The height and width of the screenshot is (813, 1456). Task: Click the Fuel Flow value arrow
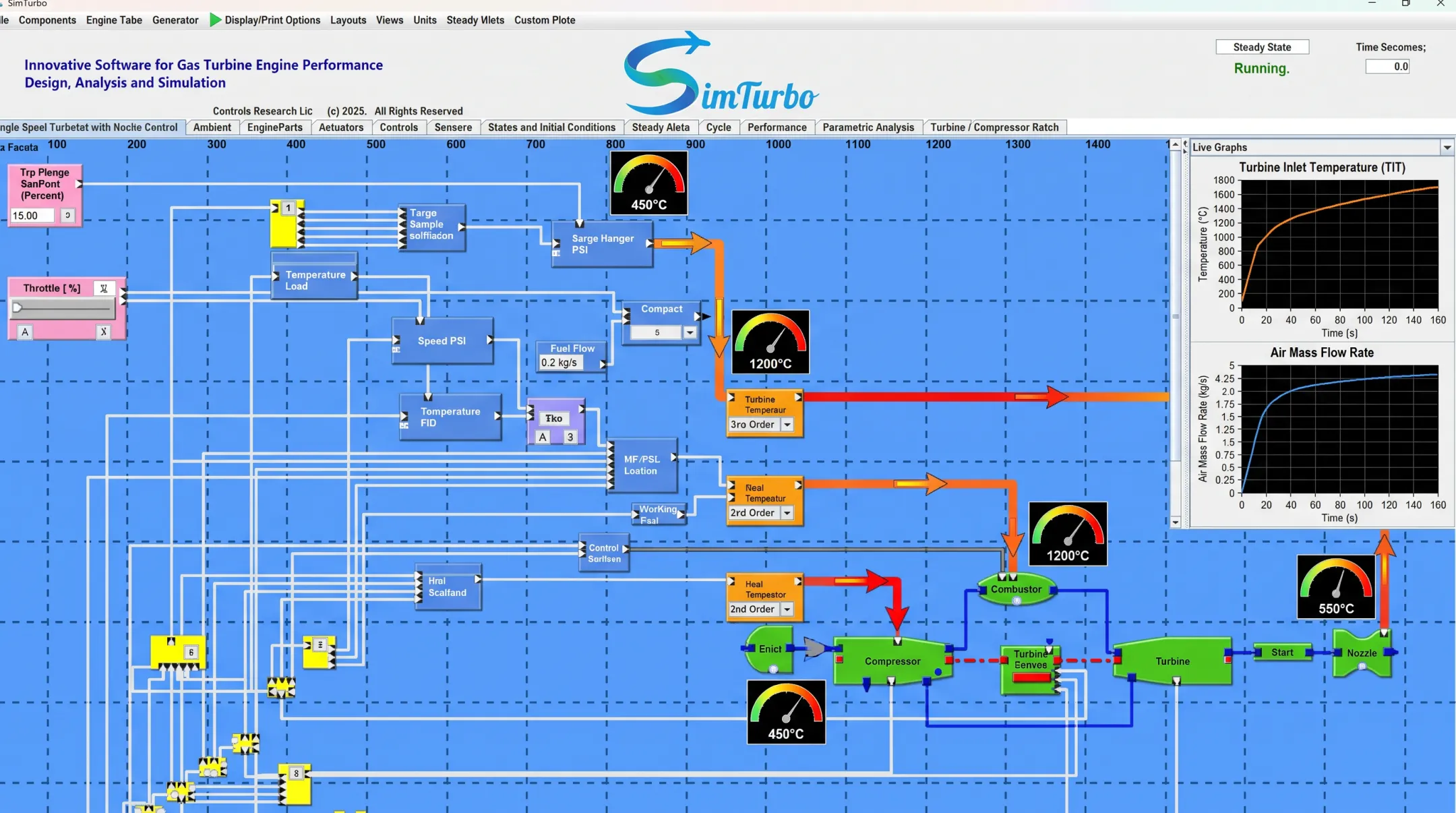602,363
